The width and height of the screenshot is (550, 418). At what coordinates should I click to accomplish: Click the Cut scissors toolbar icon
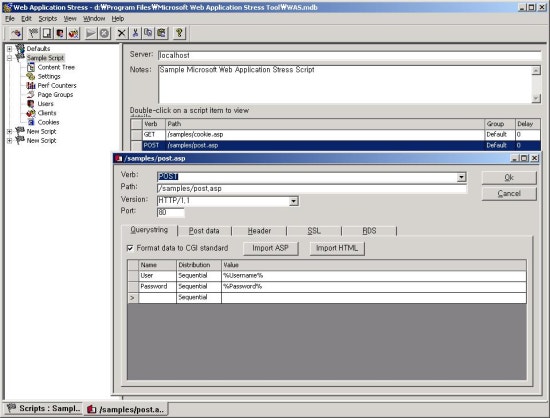point(135,33)
